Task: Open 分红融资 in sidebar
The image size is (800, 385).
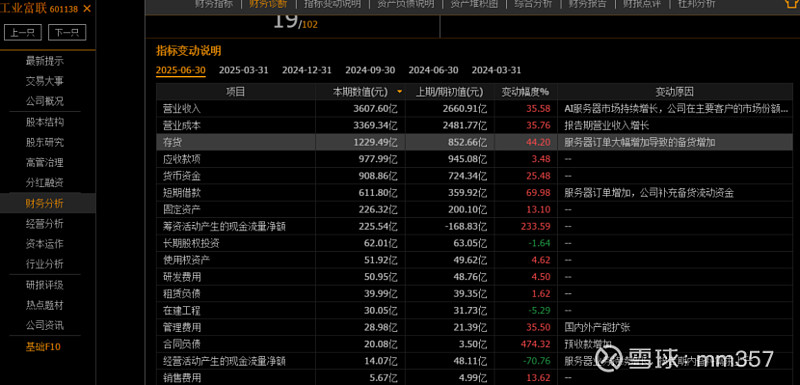Action: [45, 183]
